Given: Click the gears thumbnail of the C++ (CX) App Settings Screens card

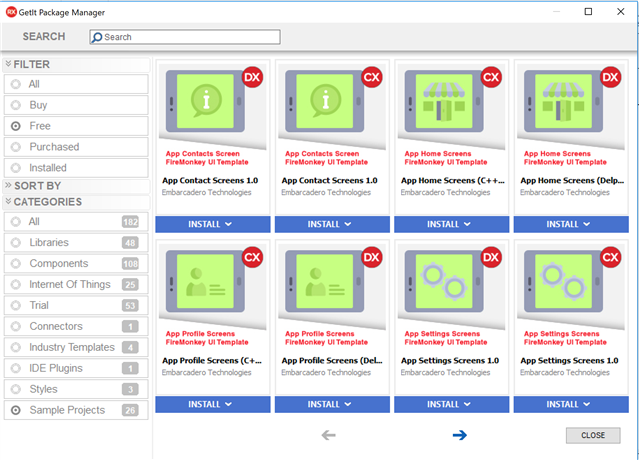Looking at the screenshot, I should (564, 281).
